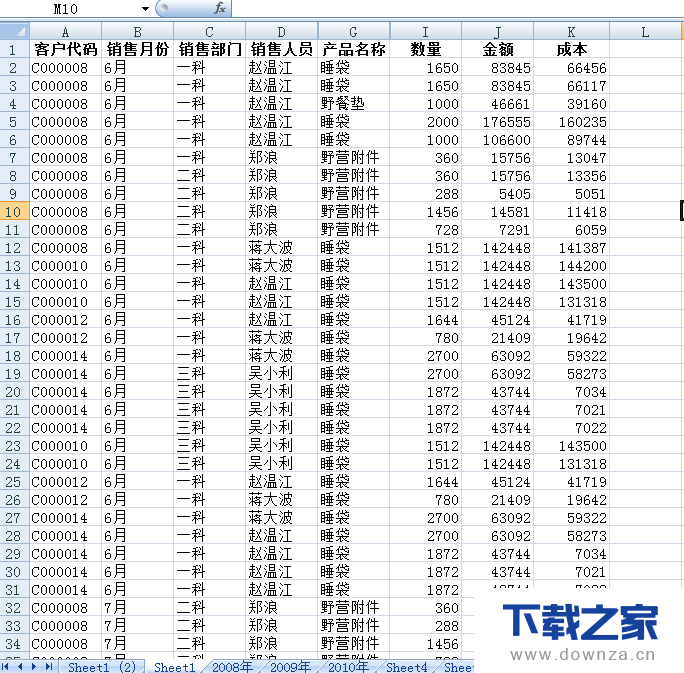Click the 成本 header cell
The width and height of the screenshot is (684, 673).
pyautogui.click(x=571, y=49)
